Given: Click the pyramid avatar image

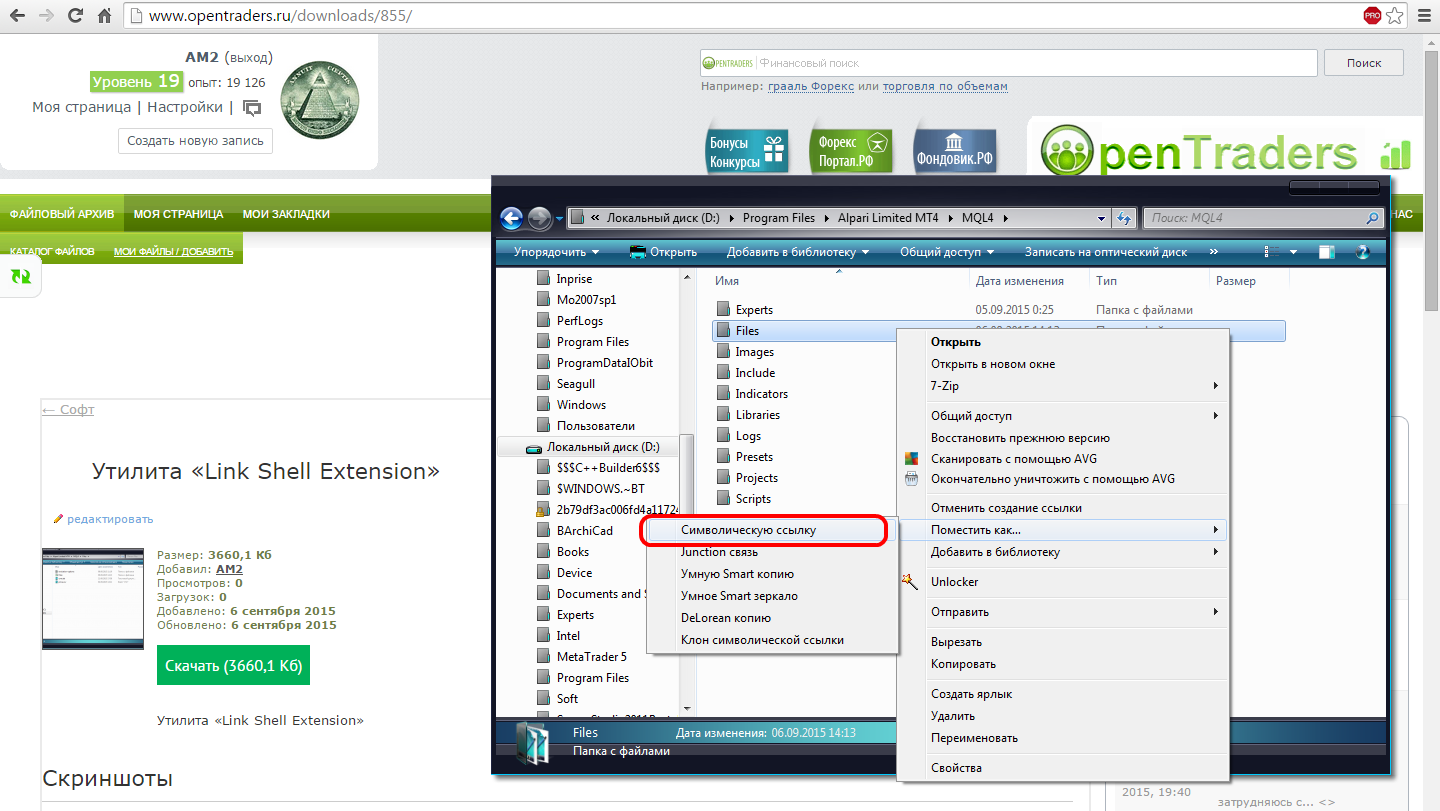Looking at the screenshot, I should [318, 99].
